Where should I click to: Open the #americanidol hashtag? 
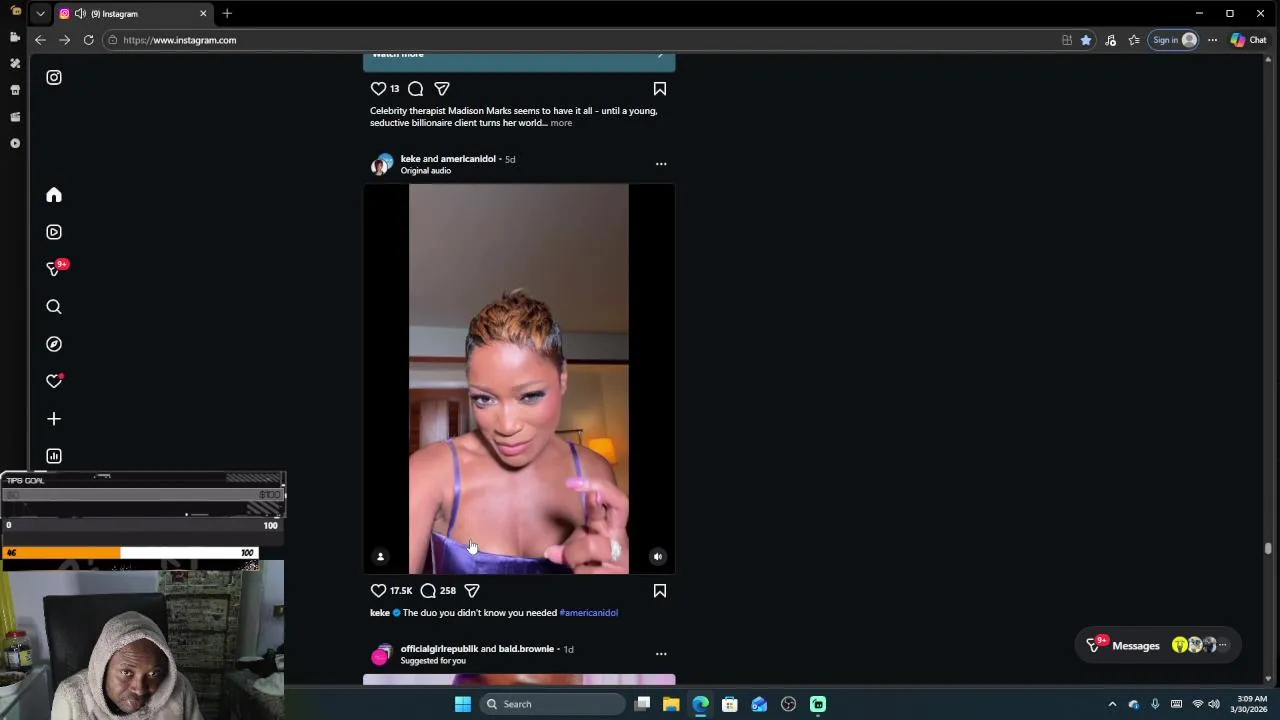click(x=588, y=613)
